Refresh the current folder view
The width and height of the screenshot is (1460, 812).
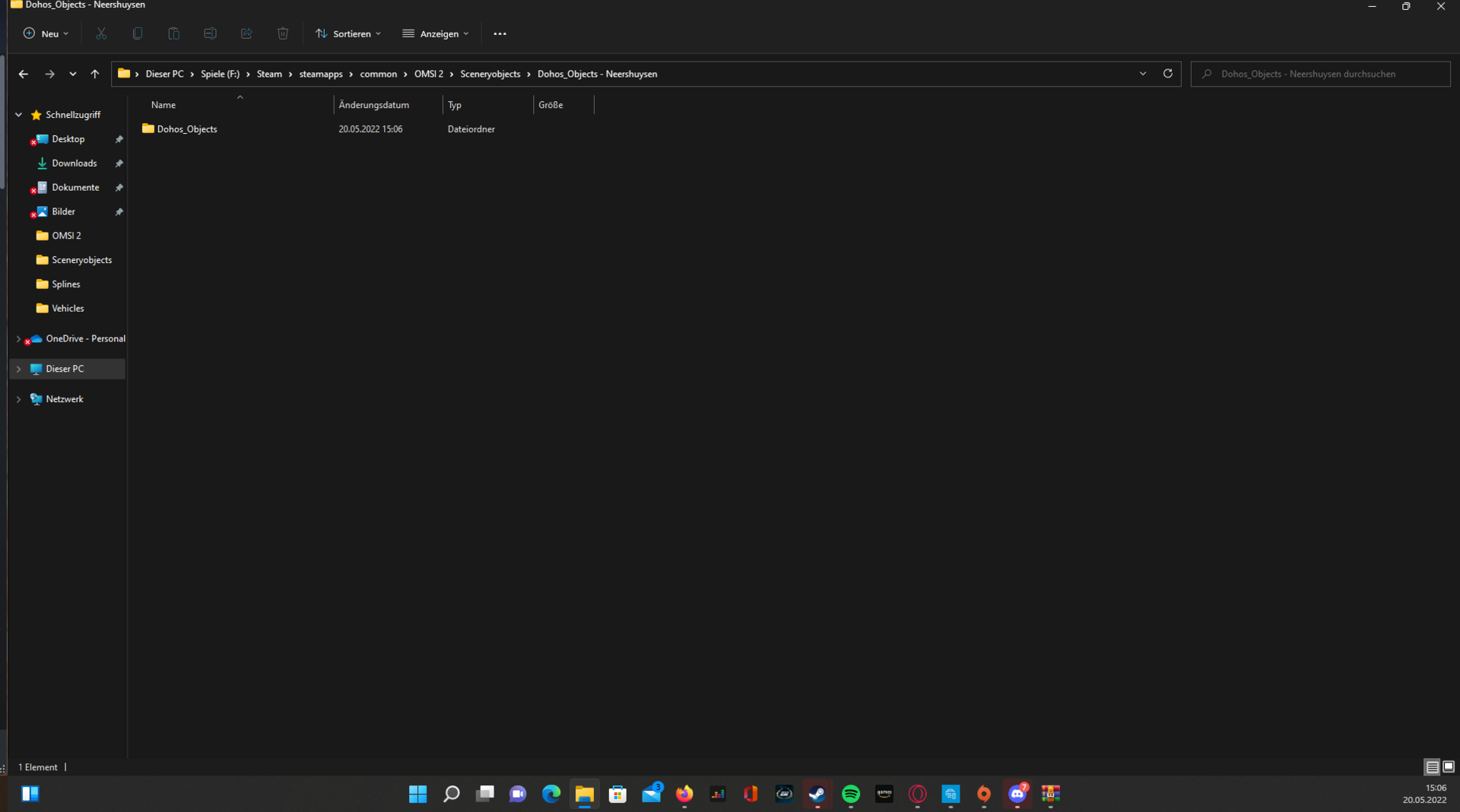[x=1167, y=74]
